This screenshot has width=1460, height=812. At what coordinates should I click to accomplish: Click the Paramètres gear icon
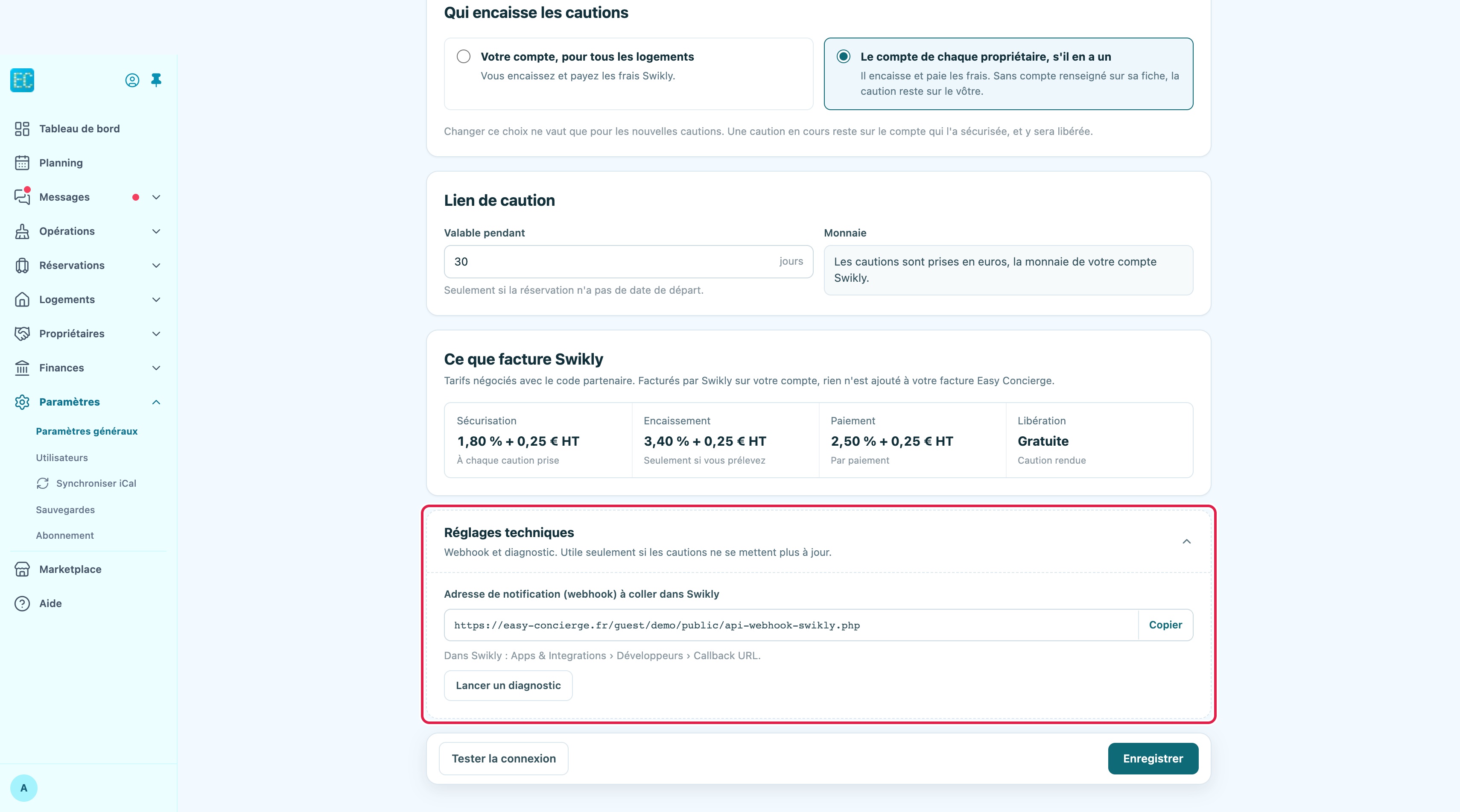pyautogui.click(x=22, y=402)
